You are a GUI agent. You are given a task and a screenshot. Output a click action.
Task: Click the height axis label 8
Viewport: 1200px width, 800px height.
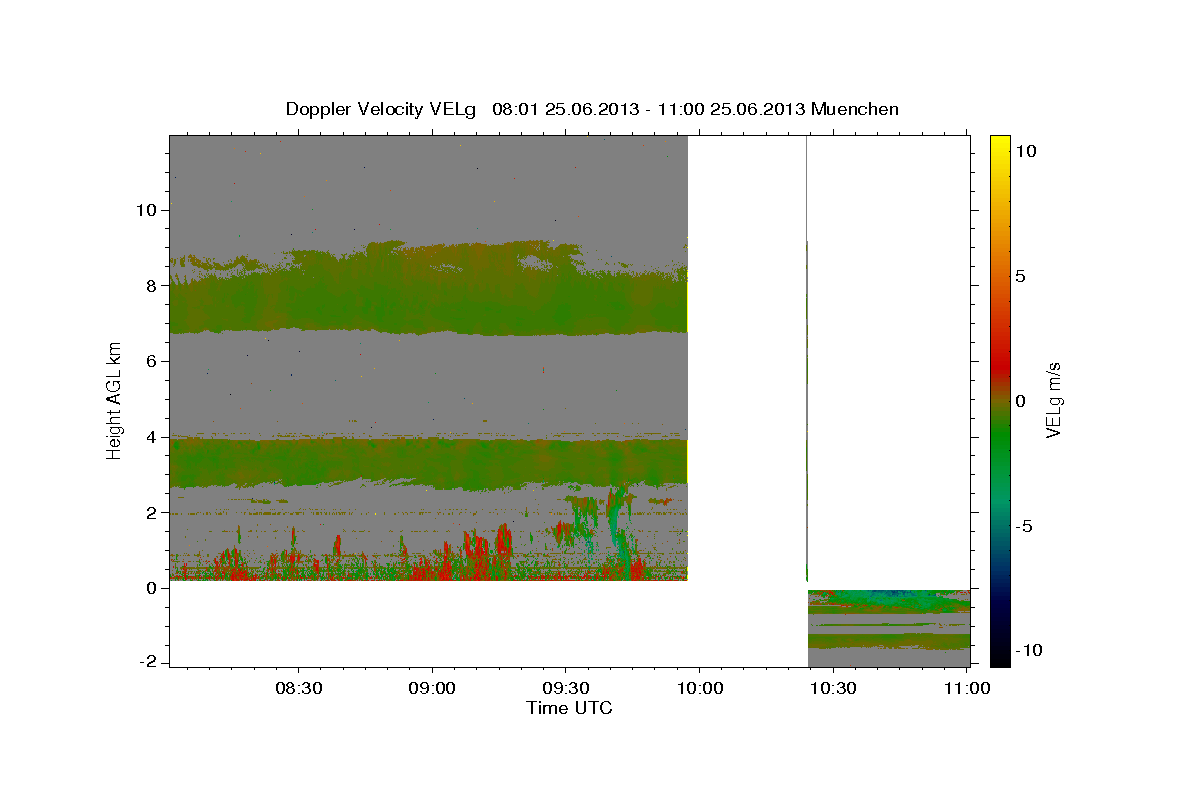pyautogui.click(x=152, y=286)
